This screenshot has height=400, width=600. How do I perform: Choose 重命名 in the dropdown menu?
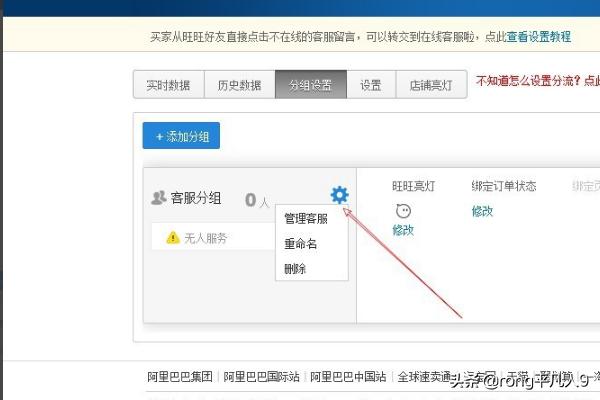tap(301, 244)
